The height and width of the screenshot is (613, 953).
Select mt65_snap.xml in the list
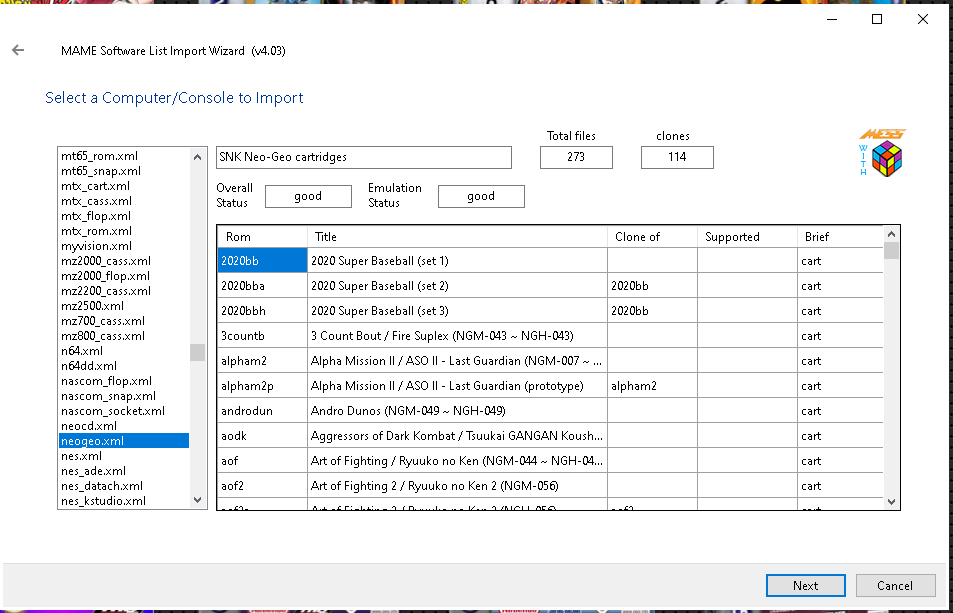pyautogui.click(x=124, y=171)
